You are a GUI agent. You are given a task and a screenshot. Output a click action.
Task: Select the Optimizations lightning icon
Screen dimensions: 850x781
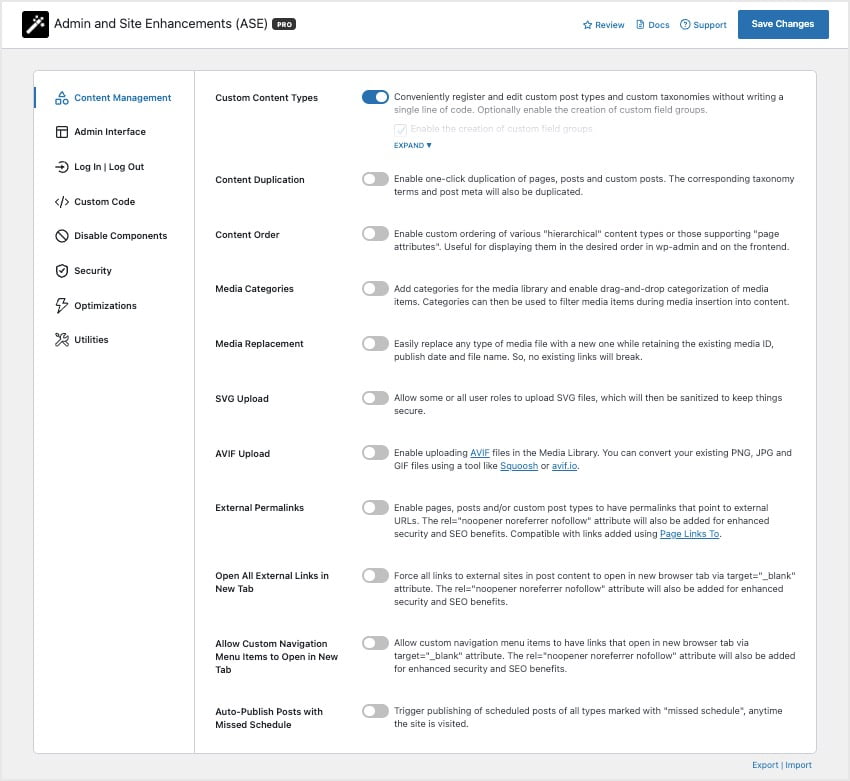[x=62, y=305]
